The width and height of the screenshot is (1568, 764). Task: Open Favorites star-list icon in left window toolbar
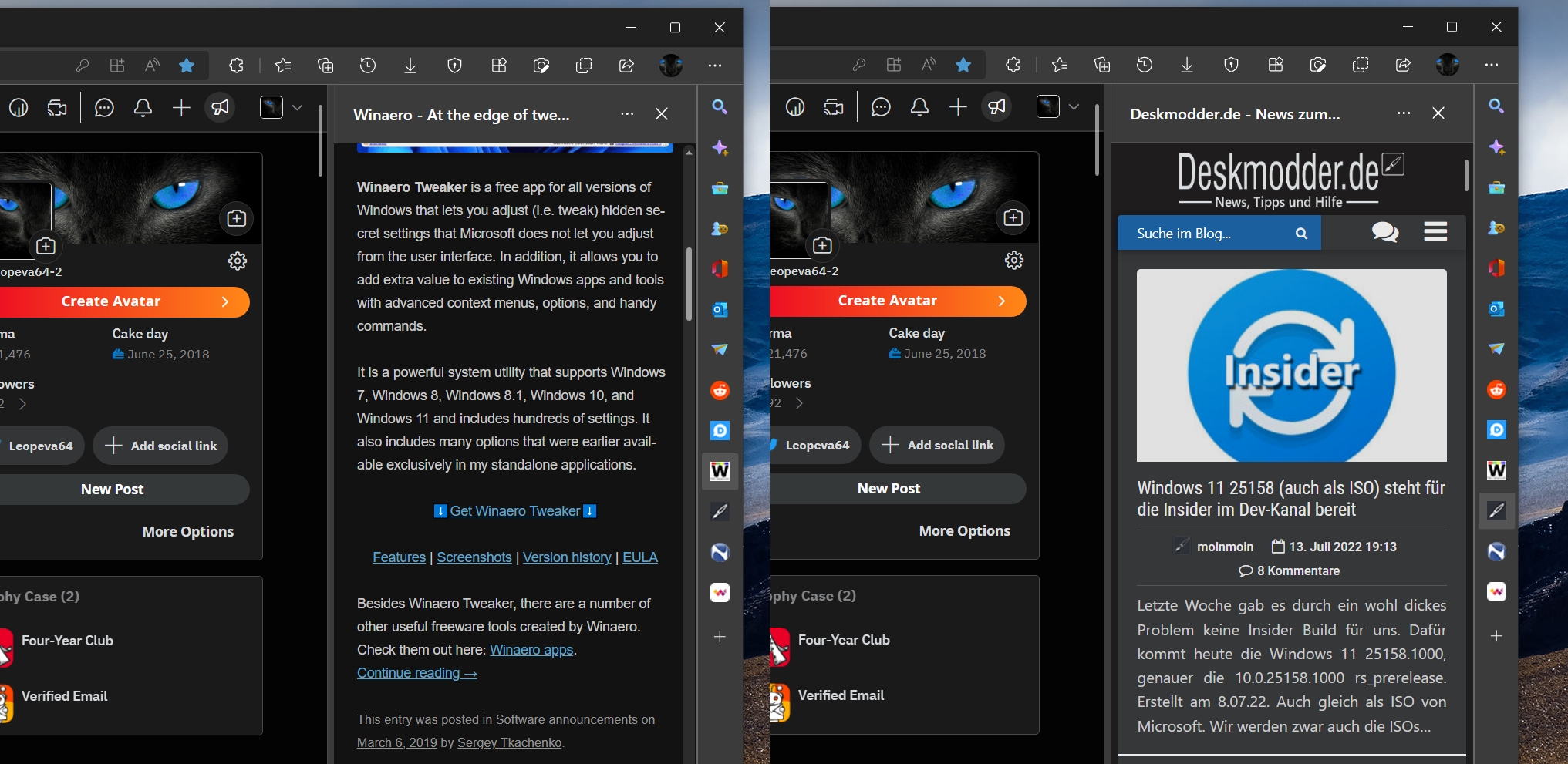[x=283, y=66]
